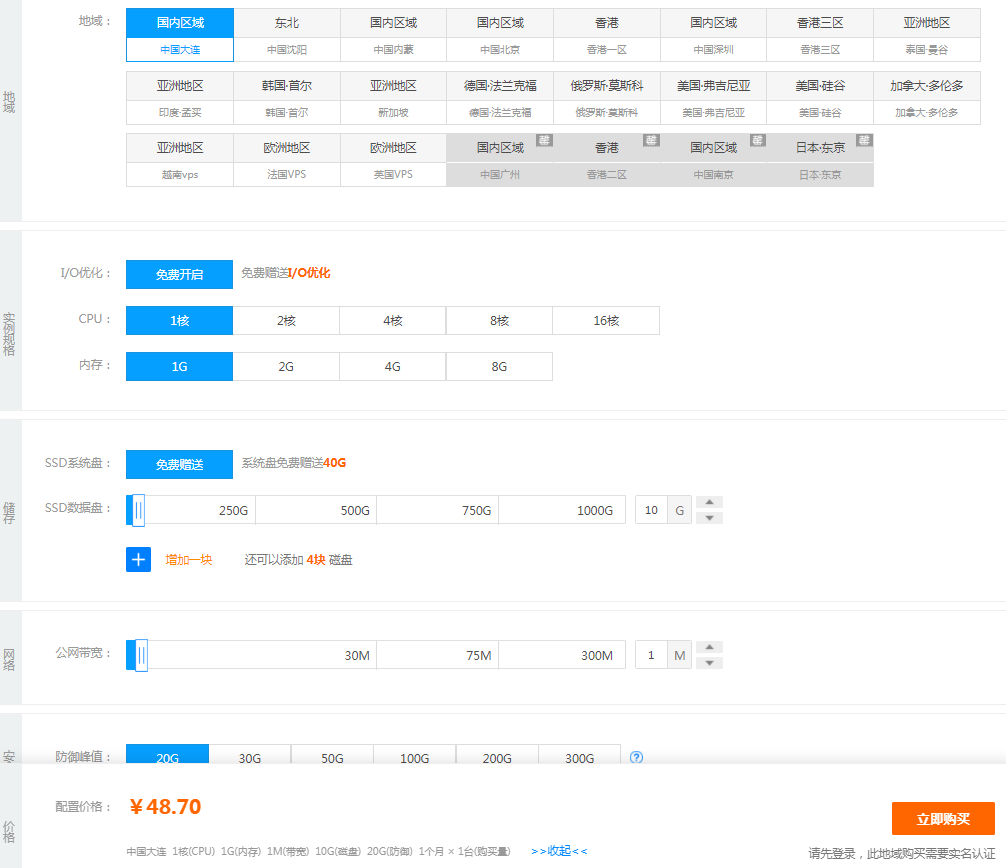Click the sold-out badge on 日本·东京
Viewport: 1006px width, 868px height.
863,141
